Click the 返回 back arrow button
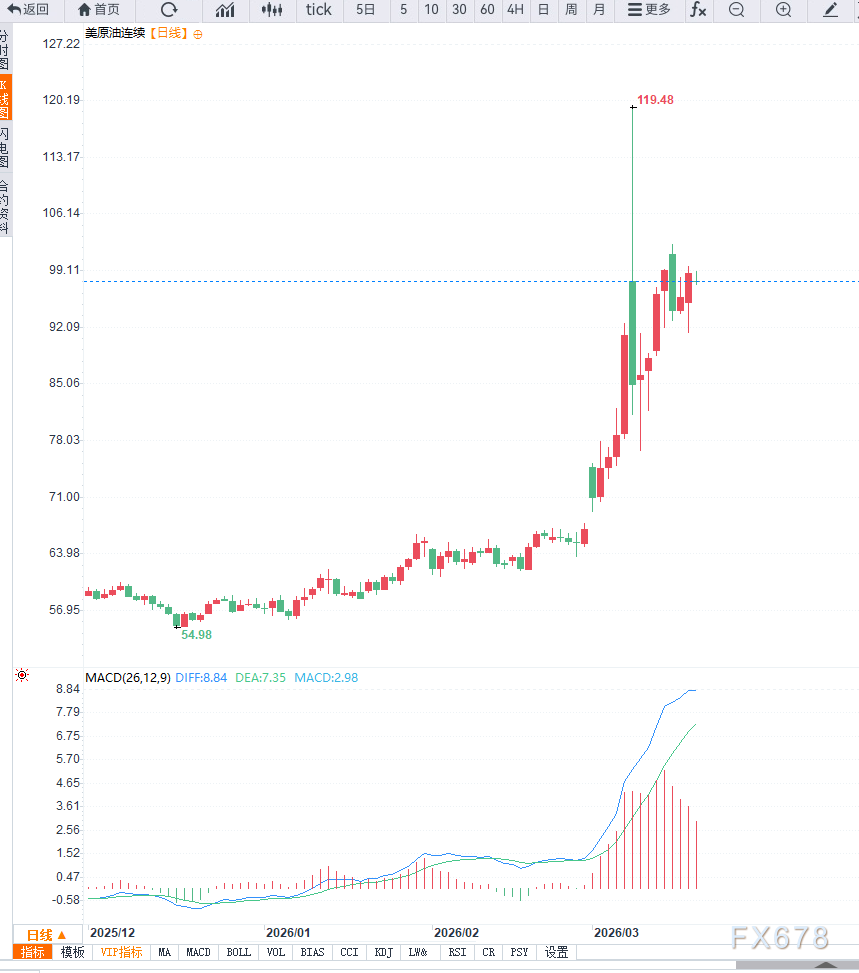This screenshot has height=973, width=859. click(28, 10)
